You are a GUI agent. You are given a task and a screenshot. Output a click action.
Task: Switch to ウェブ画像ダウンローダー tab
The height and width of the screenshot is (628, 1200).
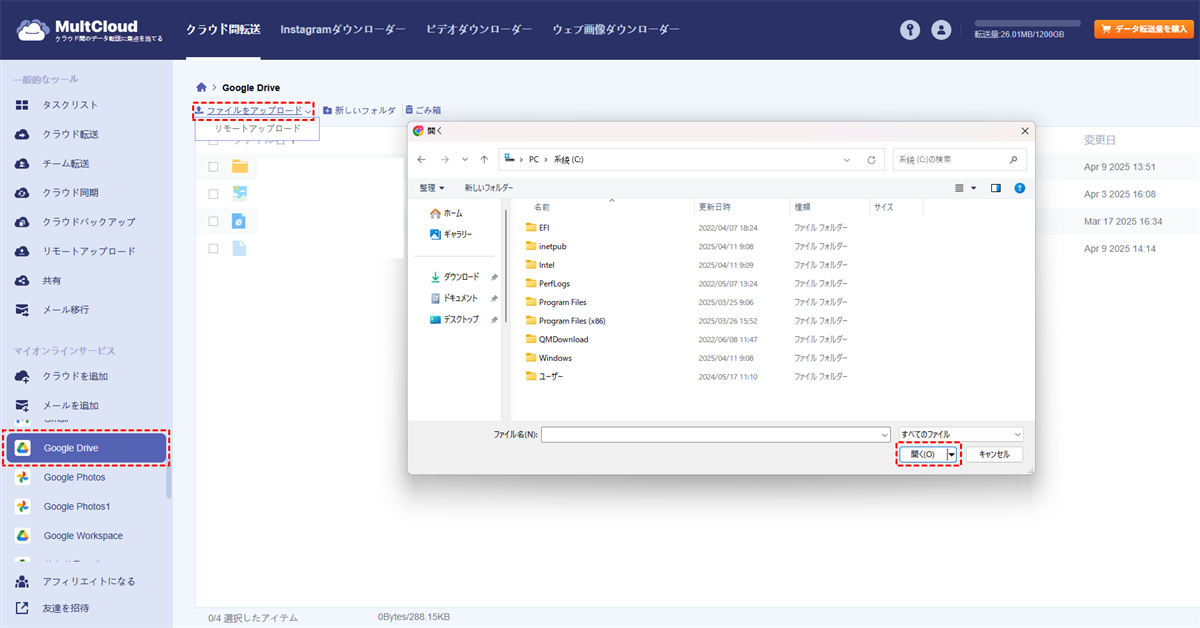click(616, 29)
